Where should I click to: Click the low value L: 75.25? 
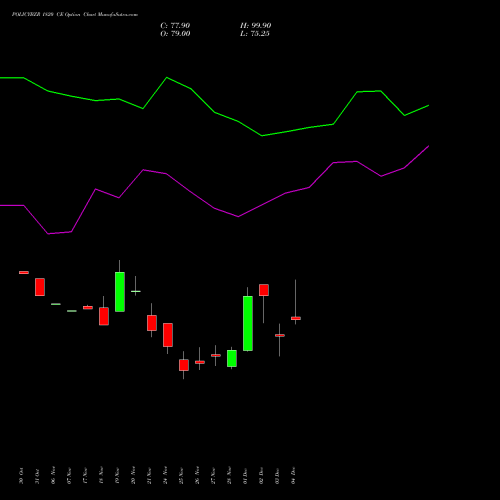click(255, 34)
